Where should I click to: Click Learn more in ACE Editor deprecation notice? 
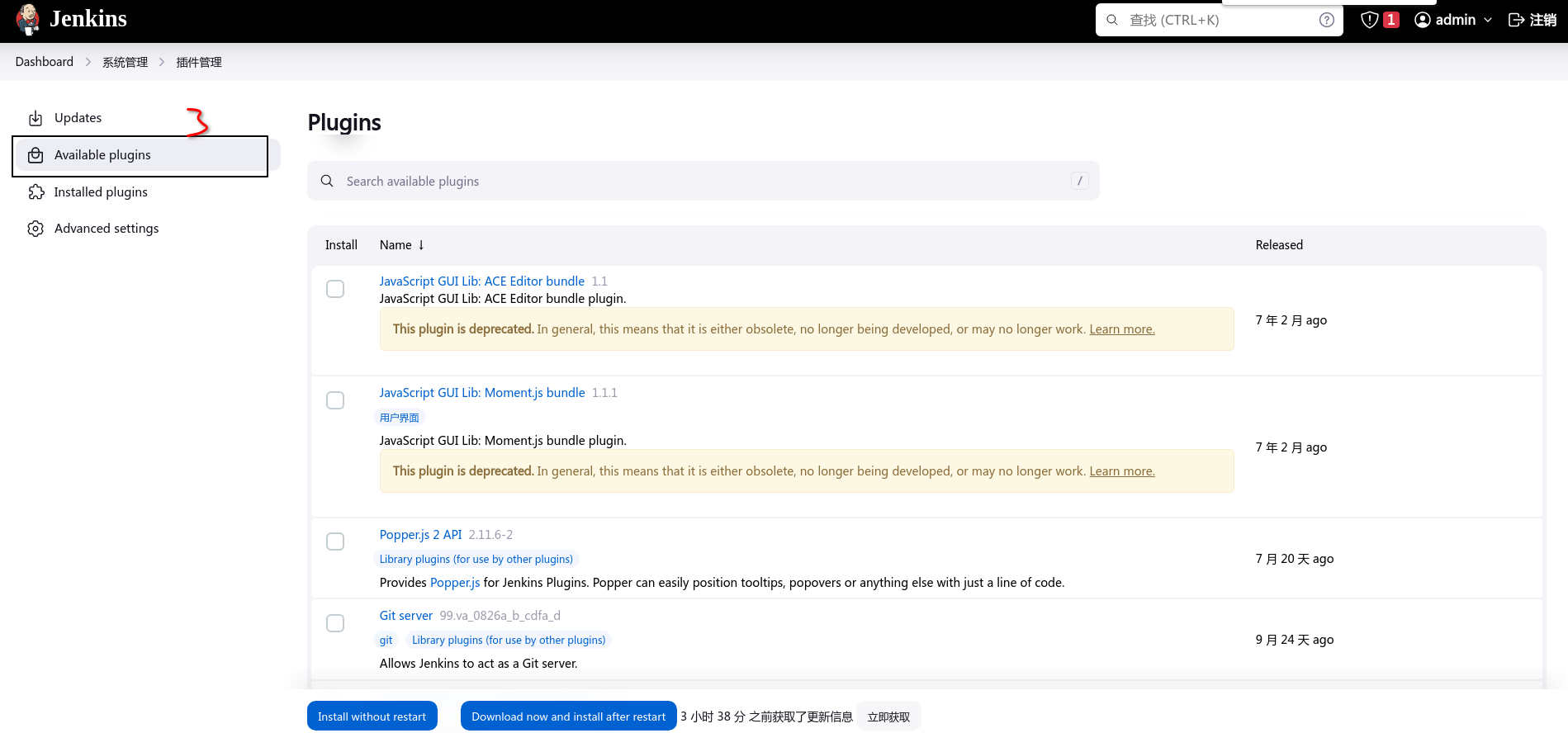point(1122,329)
